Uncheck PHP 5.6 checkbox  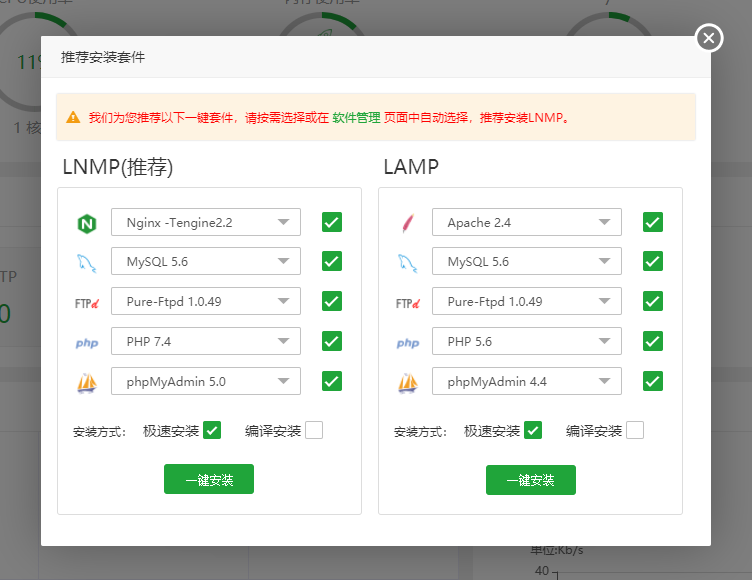click(653, 341)
